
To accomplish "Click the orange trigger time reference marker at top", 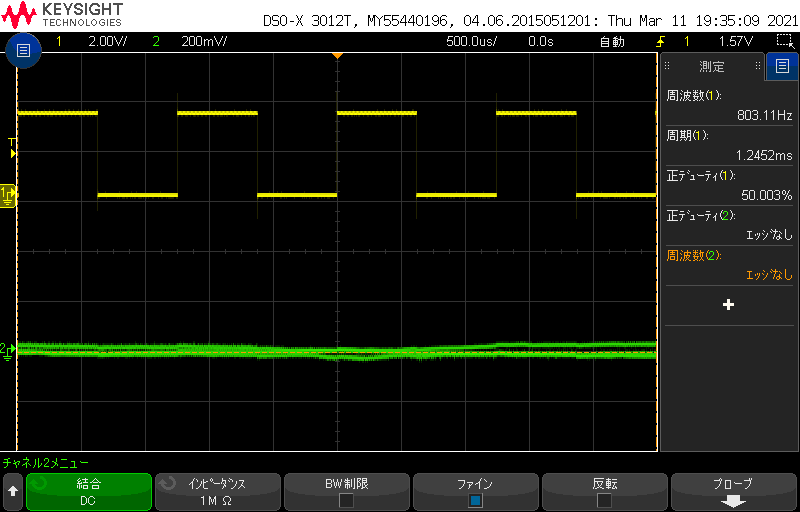I will (337, 55).
